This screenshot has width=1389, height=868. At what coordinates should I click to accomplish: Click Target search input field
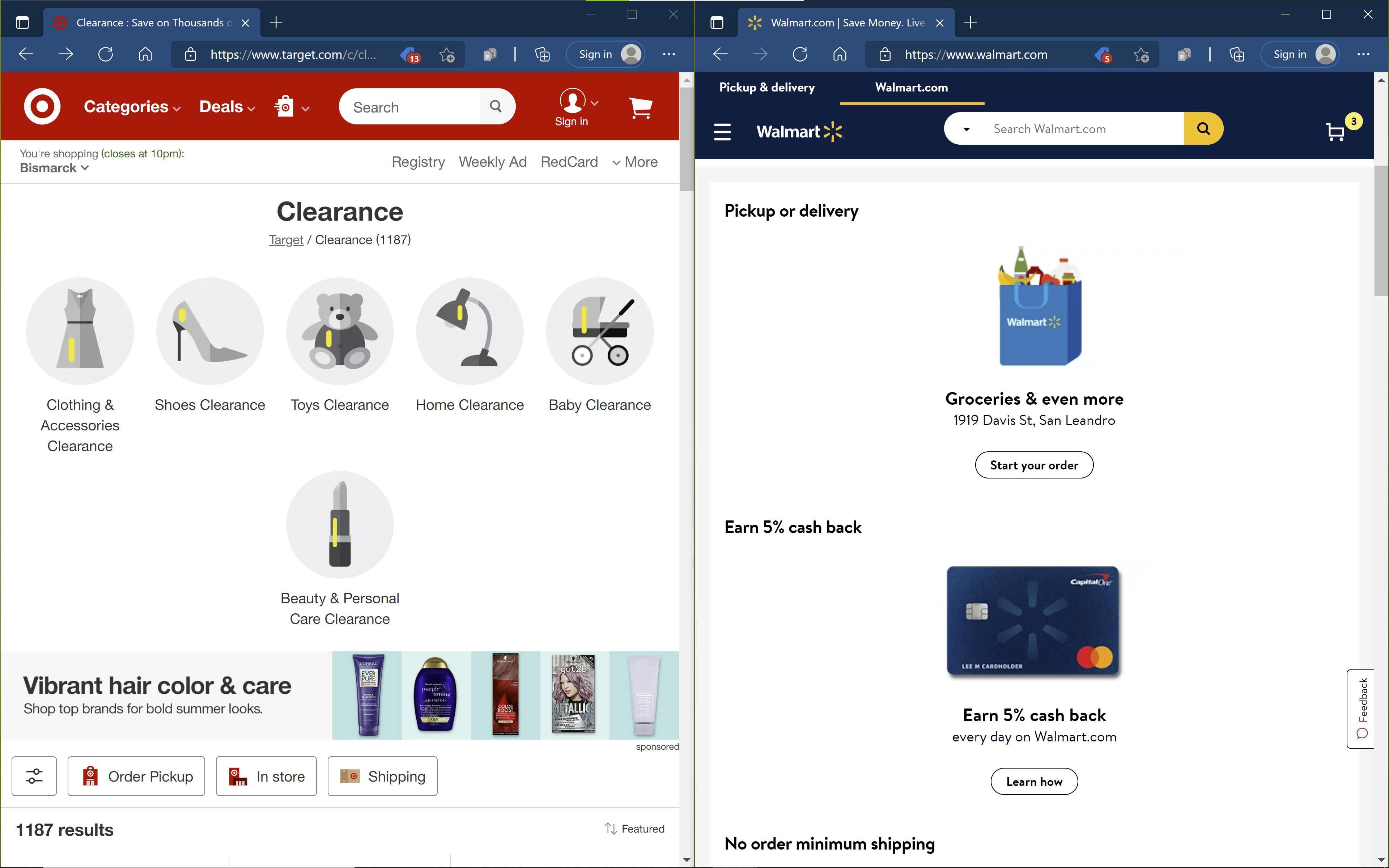coord(414,107)
